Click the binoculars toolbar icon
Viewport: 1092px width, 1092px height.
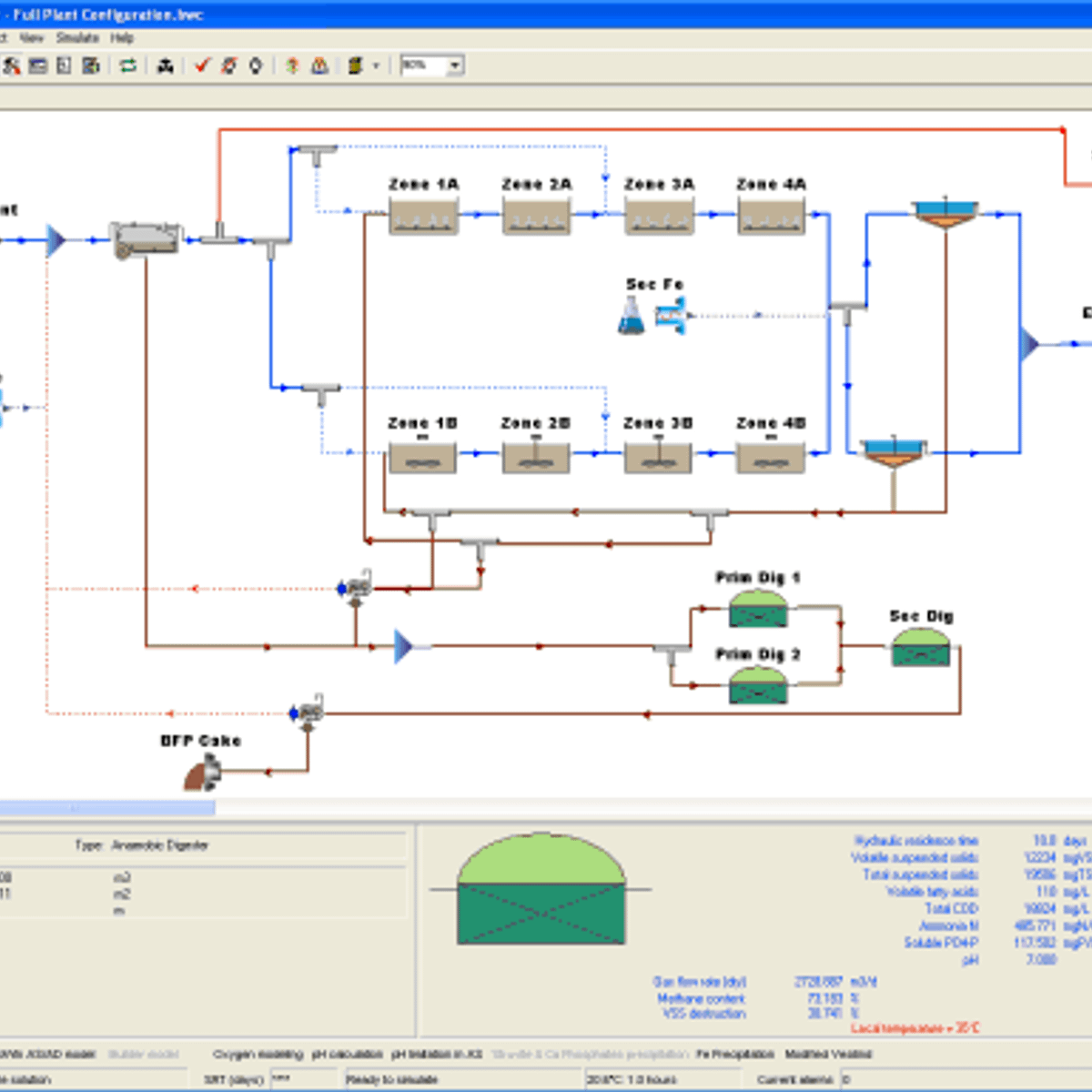click(x=165, y=66)
